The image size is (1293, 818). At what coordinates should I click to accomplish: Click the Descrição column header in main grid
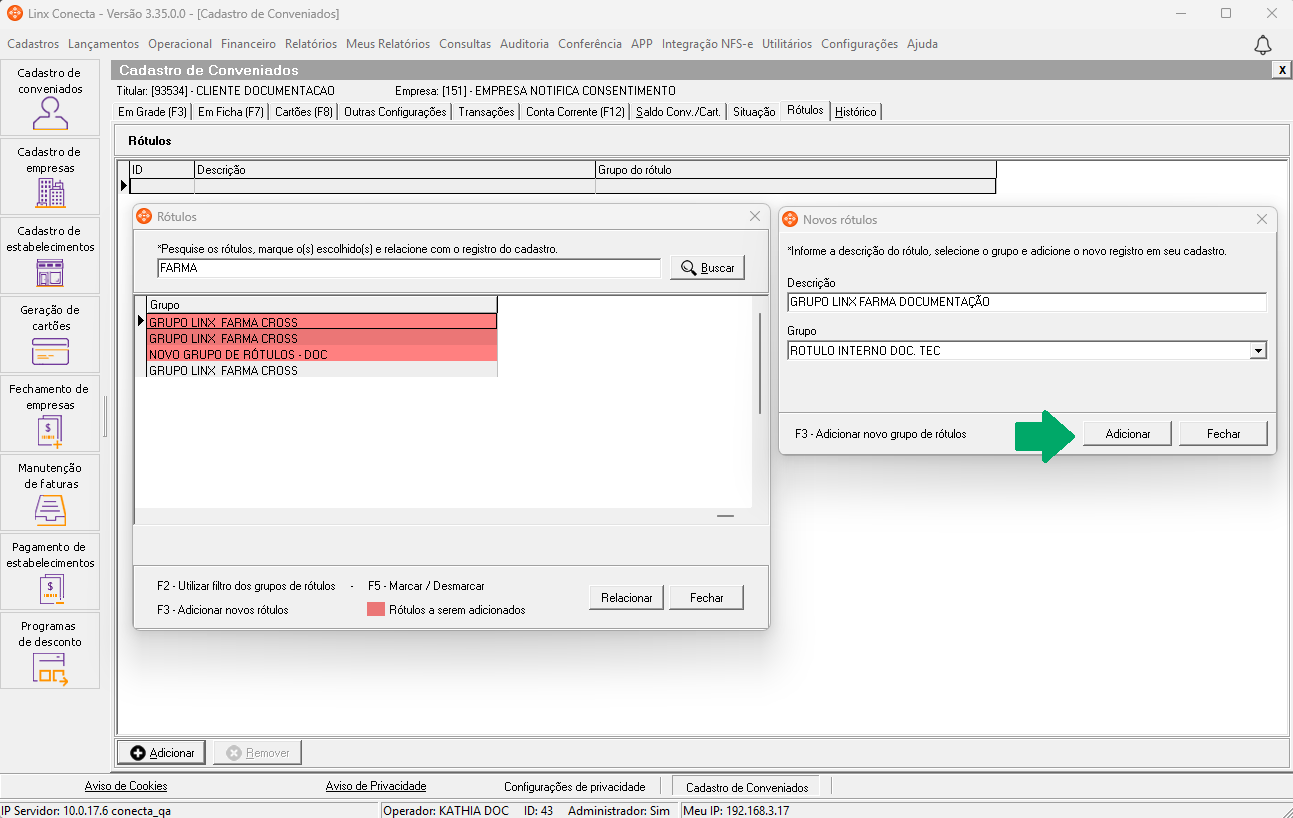[x=395, y=170]
